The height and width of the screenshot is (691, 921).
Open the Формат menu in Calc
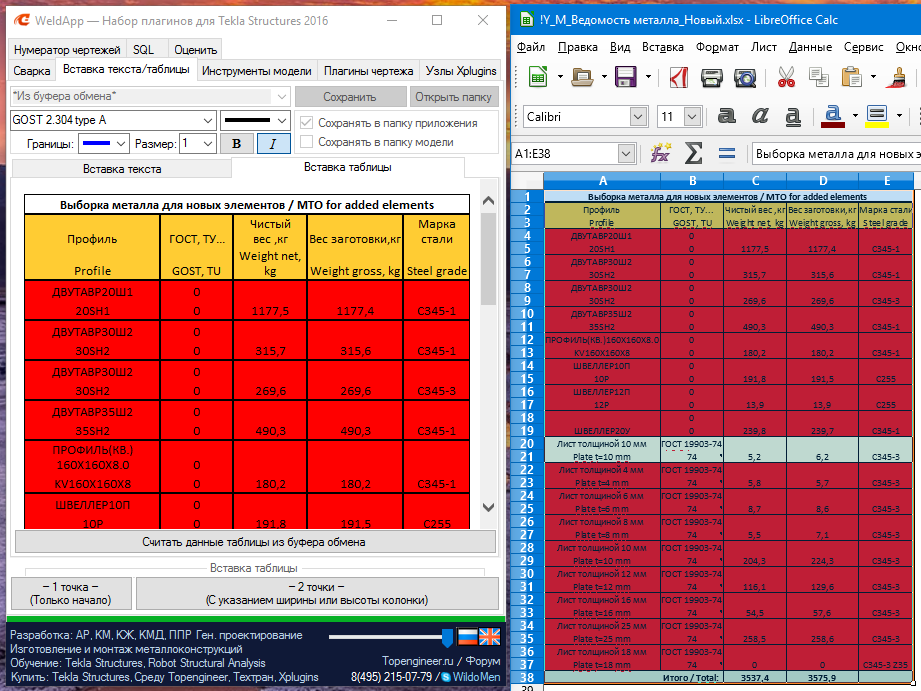717,47
